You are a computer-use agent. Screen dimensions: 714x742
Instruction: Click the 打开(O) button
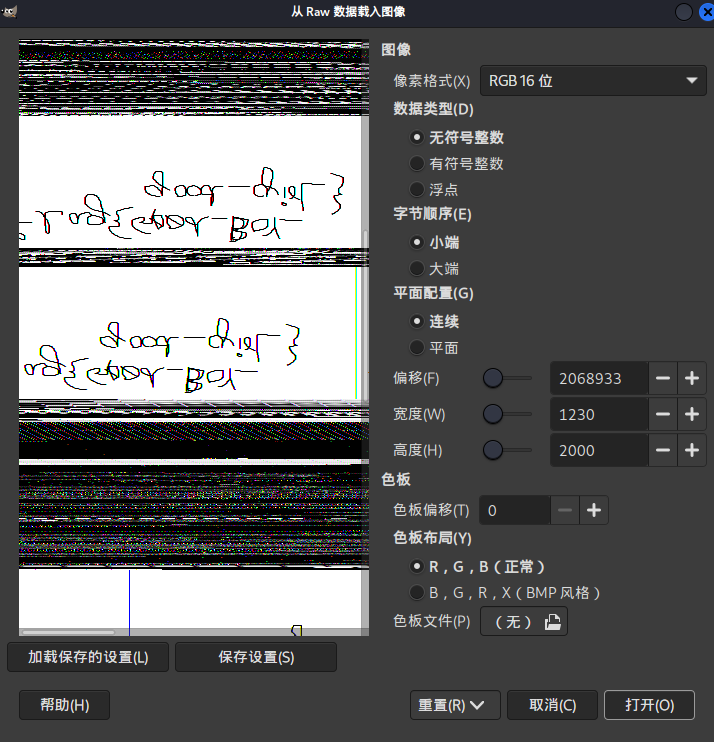tap(649, 705)
